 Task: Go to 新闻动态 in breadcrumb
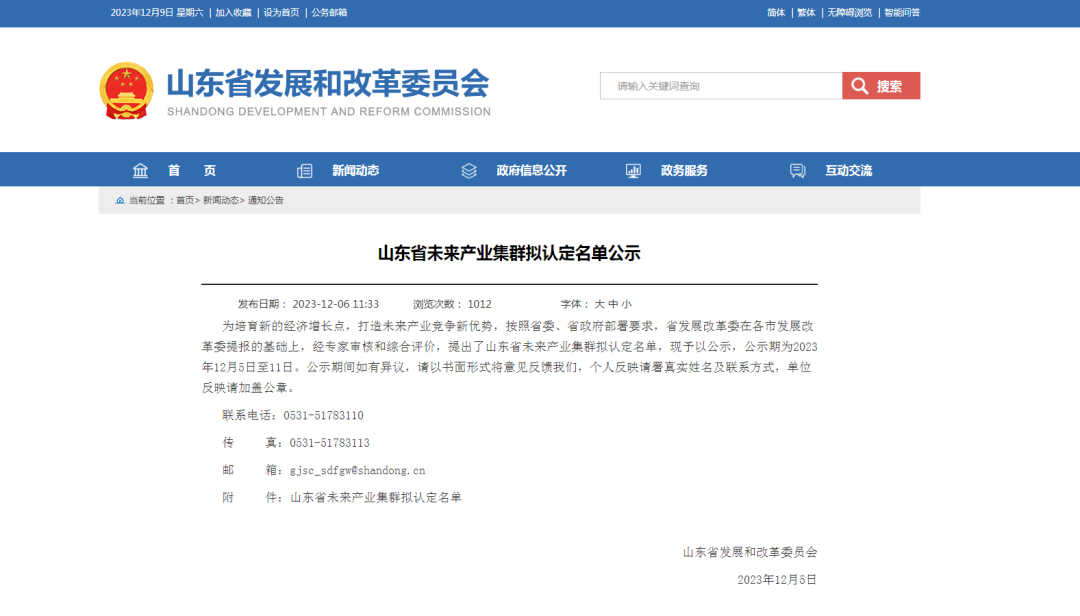point(220,201)
